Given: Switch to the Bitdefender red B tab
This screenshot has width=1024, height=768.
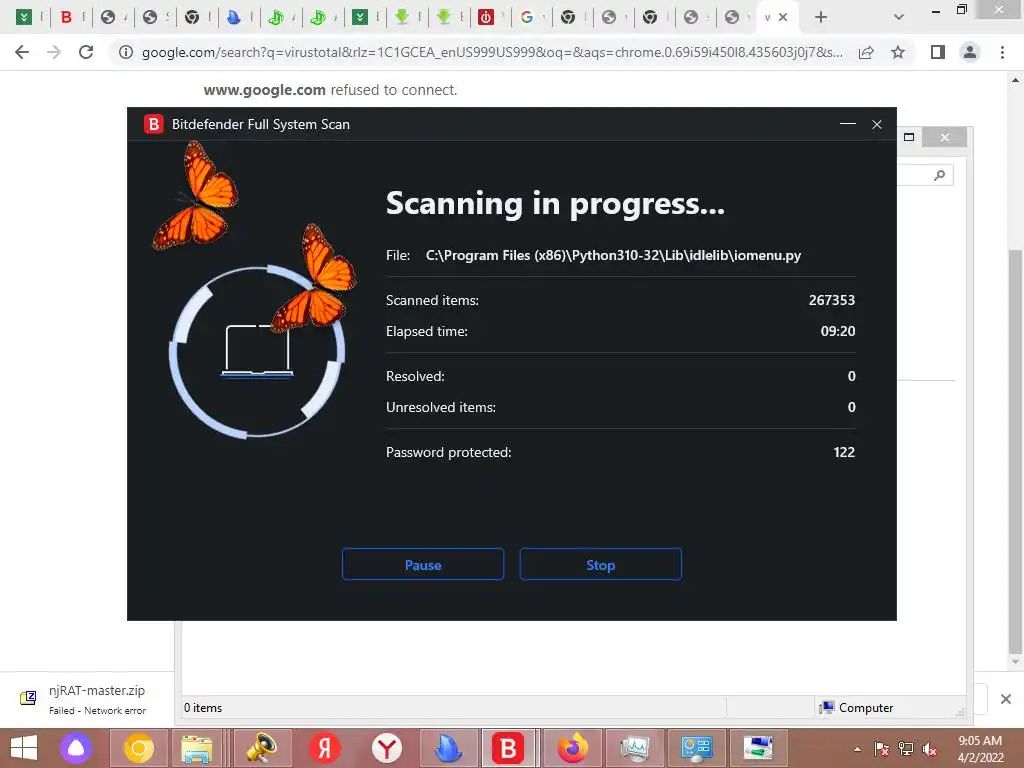Looking at the screenshot, I should (x=66, y=18).
